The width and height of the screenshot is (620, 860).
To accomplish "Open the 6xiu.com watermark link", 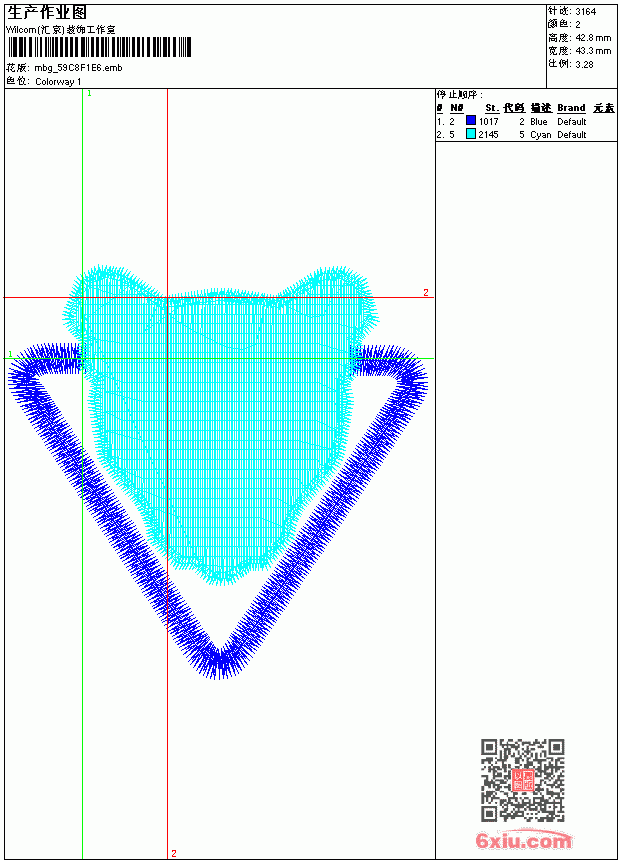I will pos(523,841).
